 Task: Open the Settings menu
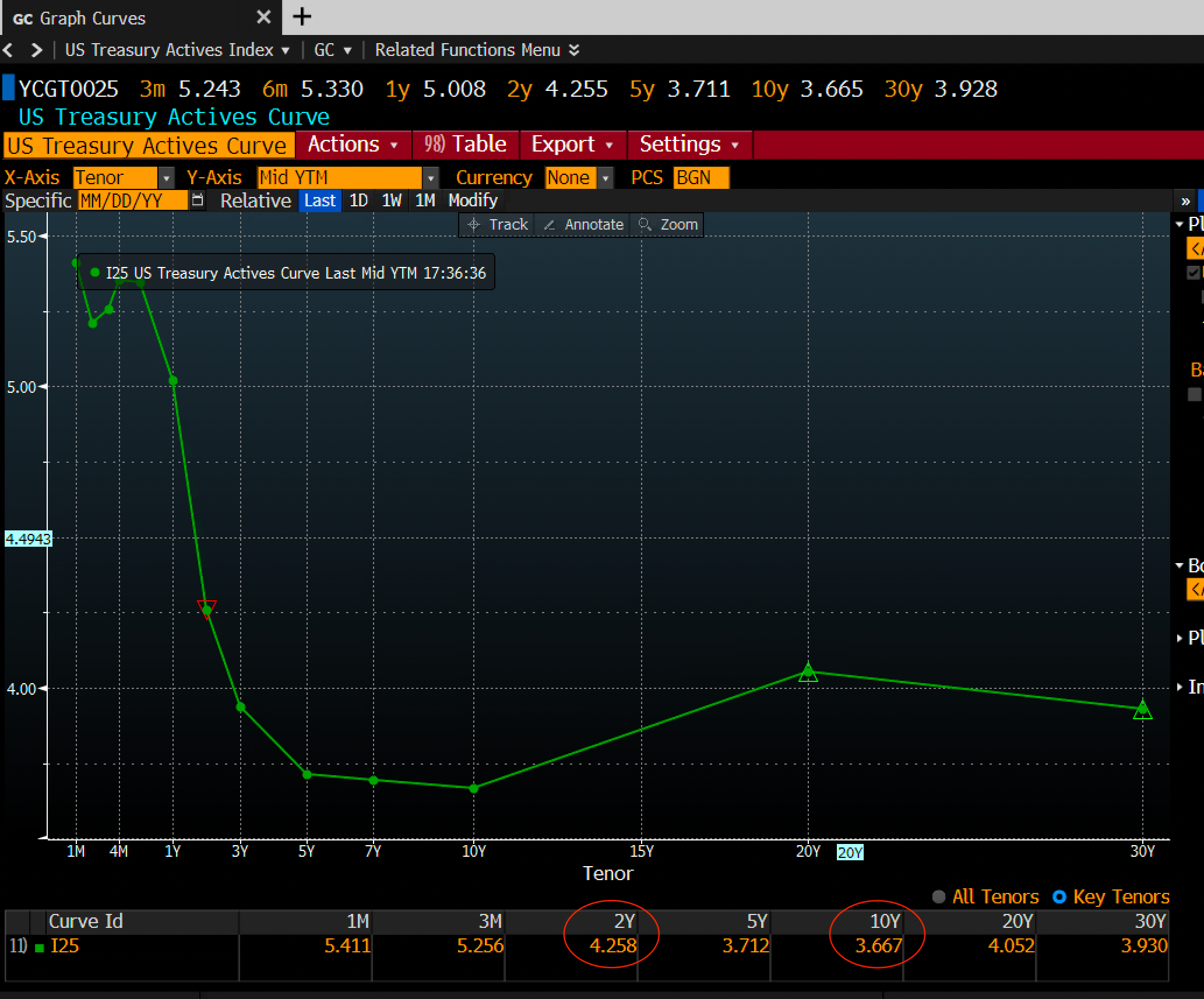(x=688, y=144)
